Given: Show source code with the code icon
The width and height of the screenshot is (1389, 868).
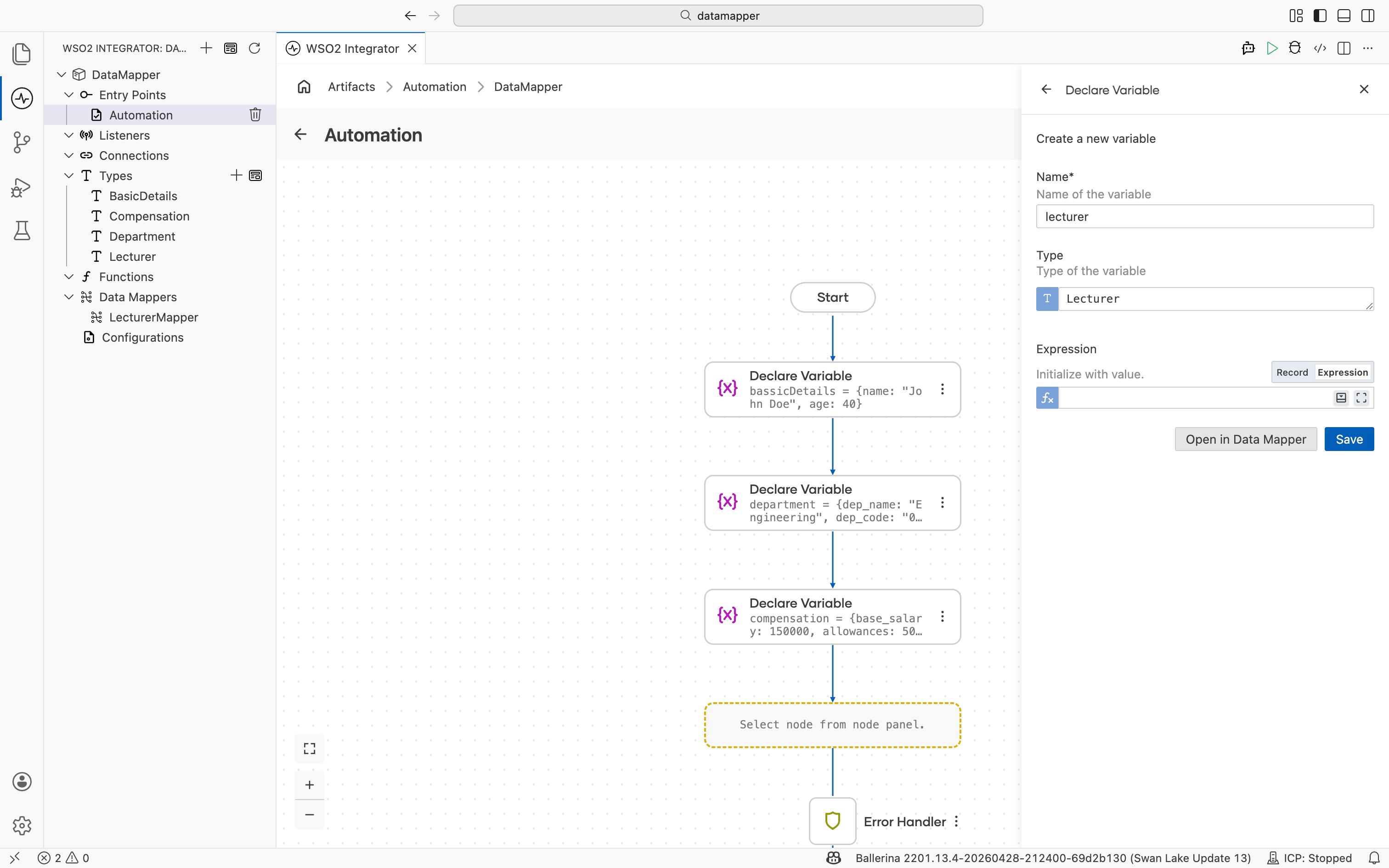Looking at the screenshot, I should pyautogui.click(x=1320, y=48).
